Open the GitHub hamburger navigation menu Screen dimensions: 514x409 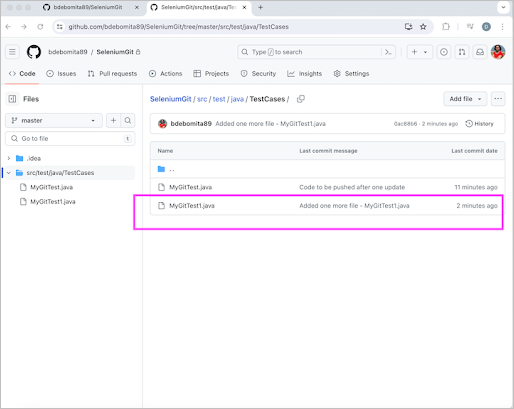12,52
